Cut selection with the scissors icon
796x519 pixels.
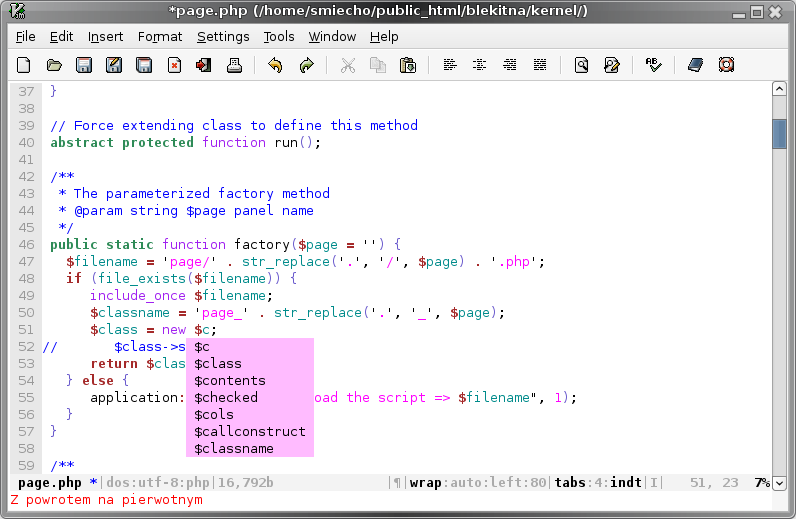[x=348, y=65]
